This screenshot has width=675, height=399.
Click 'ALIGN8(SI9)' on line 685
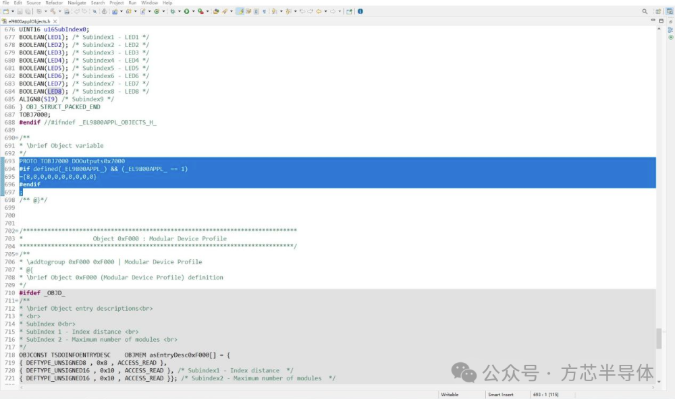tap(38, 99)
